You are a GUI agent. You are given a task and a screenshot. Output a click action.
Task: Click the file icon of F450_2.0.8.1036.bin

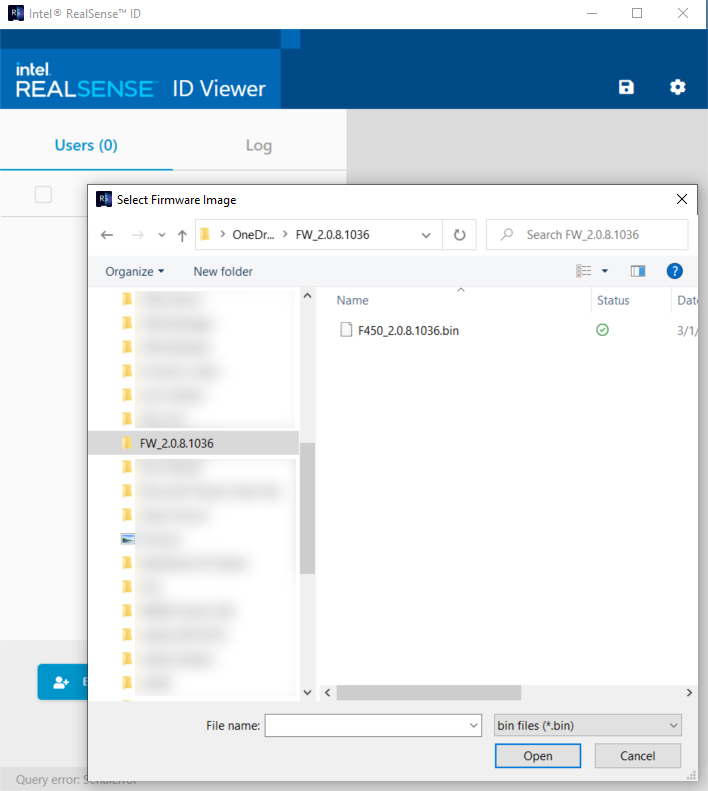(346, 330)
